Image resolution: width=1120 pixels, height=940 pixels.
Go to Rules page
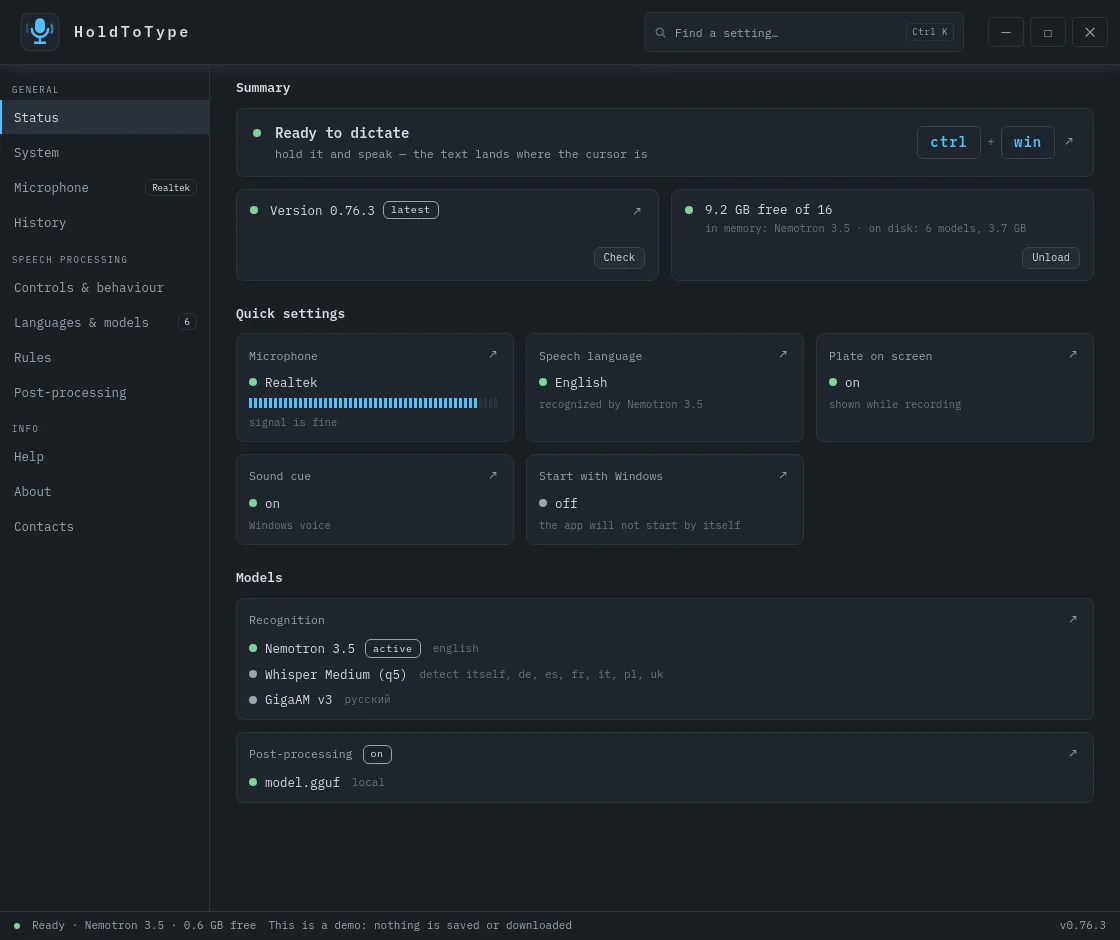point(104,357)
